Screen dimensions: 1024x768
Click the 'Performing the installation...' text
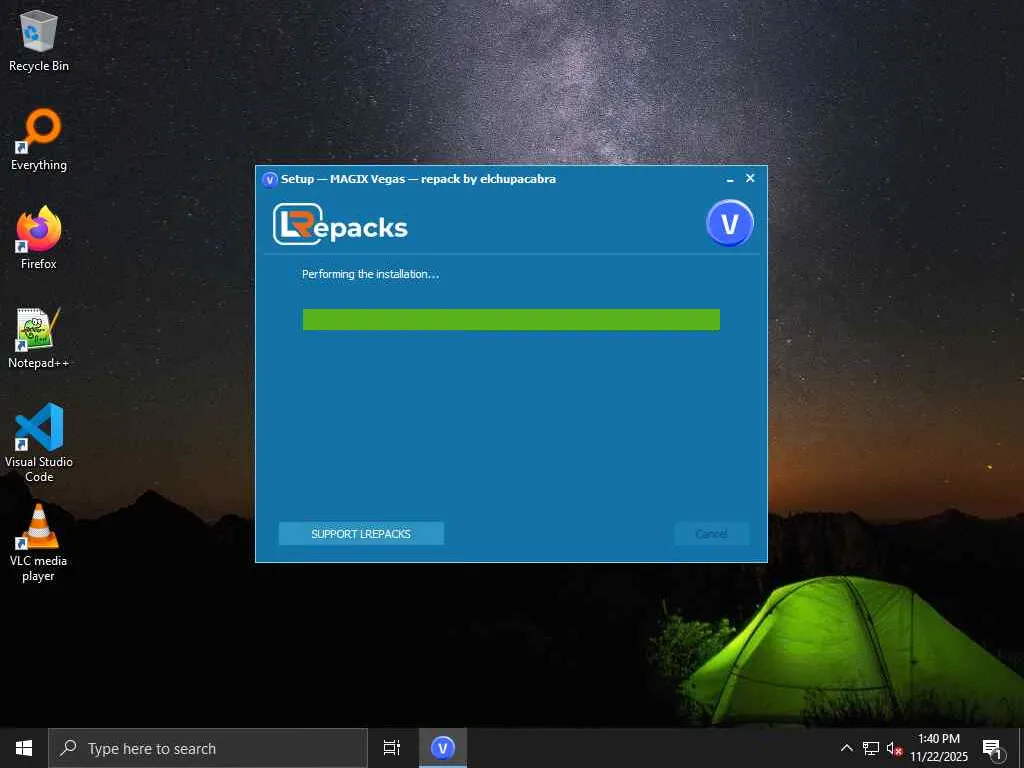370,274
